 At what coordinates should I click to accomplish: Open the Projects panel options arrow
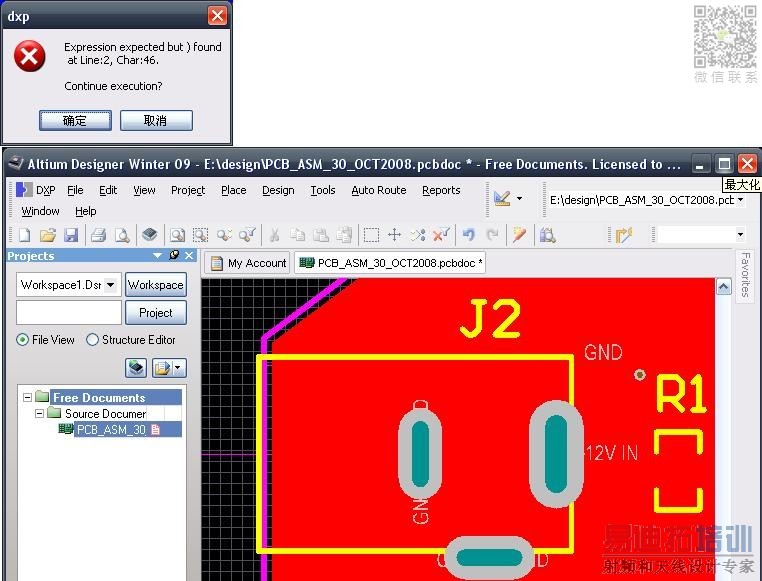(157, 255)
